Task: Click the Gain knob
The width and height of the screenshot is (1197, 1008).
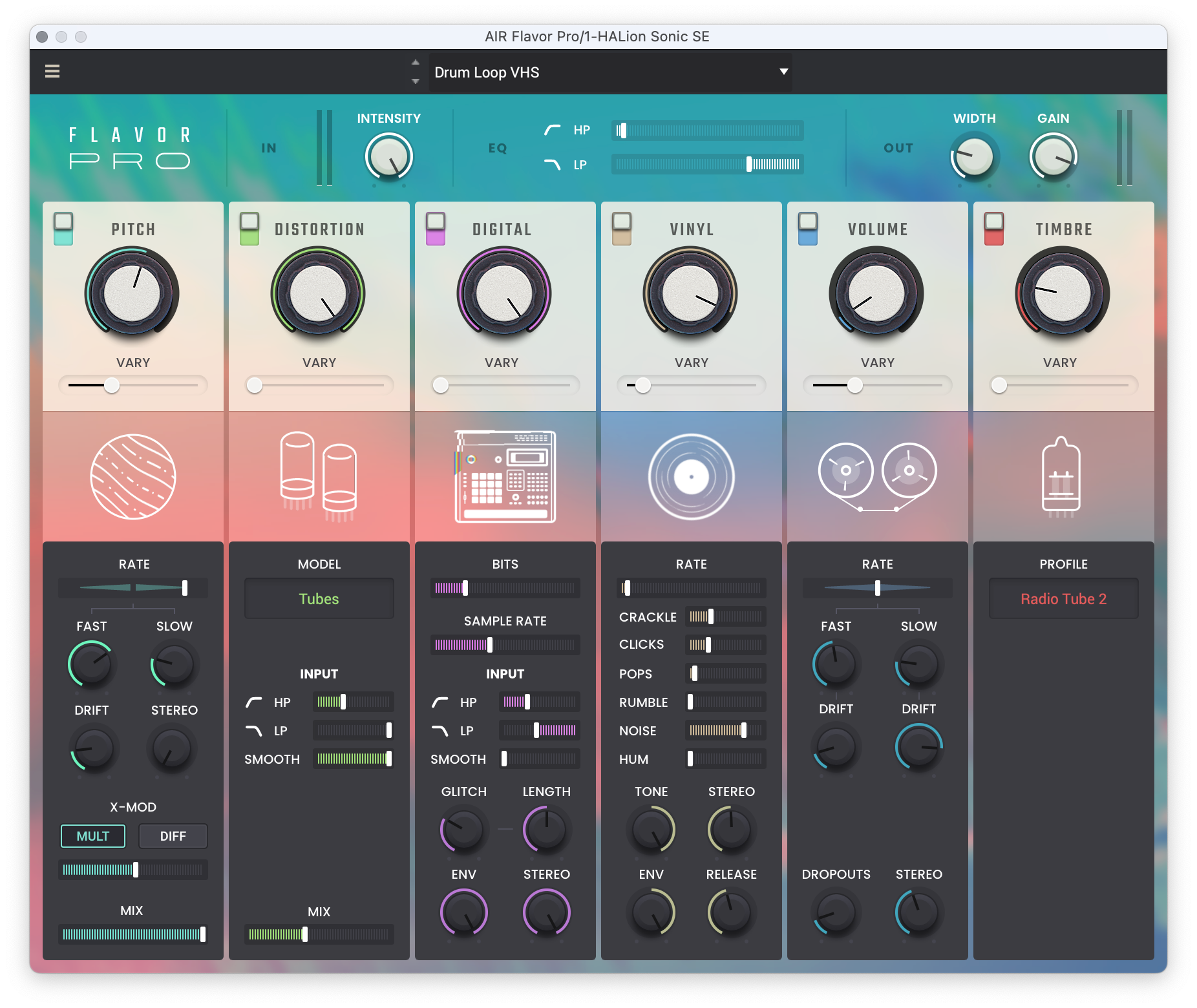Action: [x=1054, y=157]
